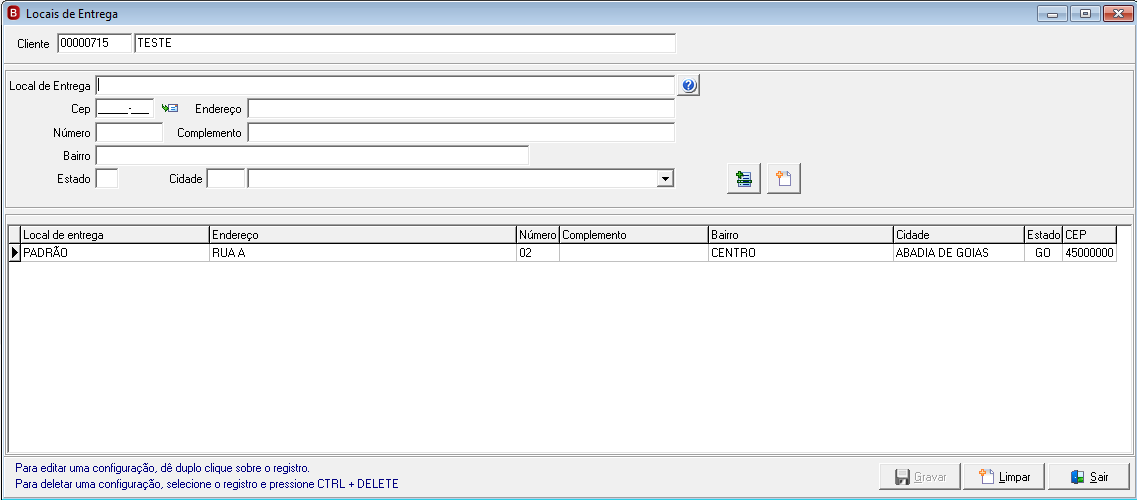This screenshot has width=1137, height=500.
Task: Click the Bairro input field
Action: pyautogui.click(x=312, y=156)
